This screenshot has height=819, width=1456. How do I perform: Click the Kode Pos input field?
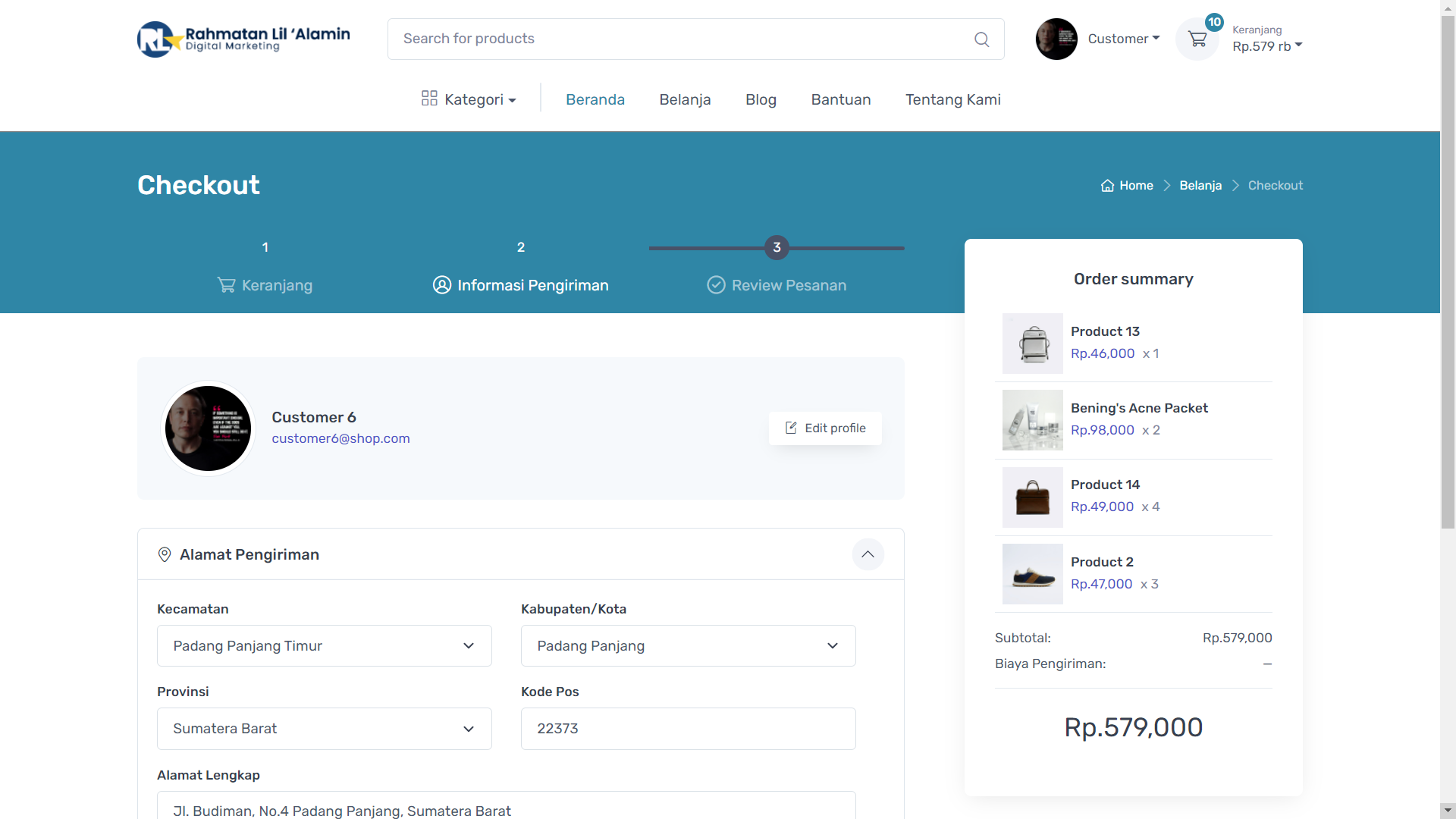click(x=688, y=729)
